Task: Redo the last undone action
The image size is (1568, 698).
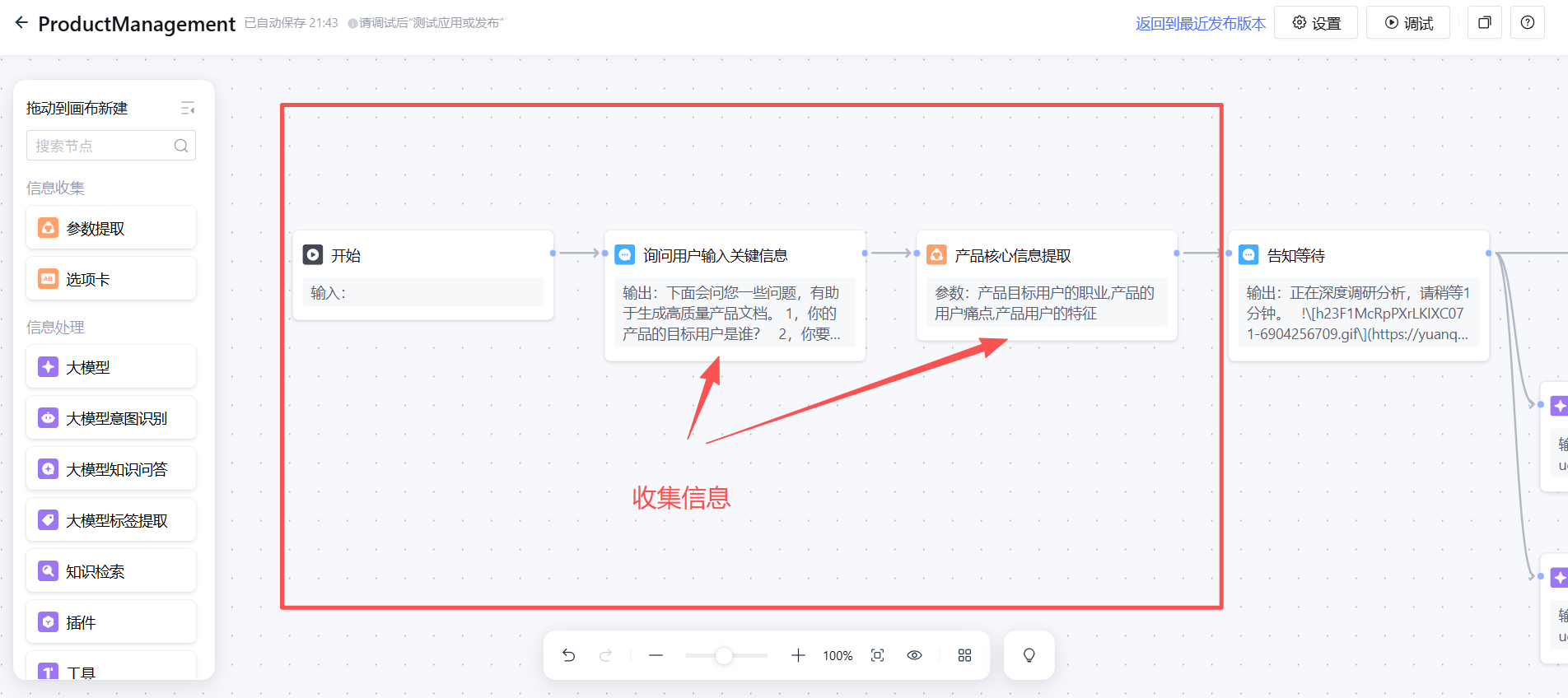Action: pos(606,655)
